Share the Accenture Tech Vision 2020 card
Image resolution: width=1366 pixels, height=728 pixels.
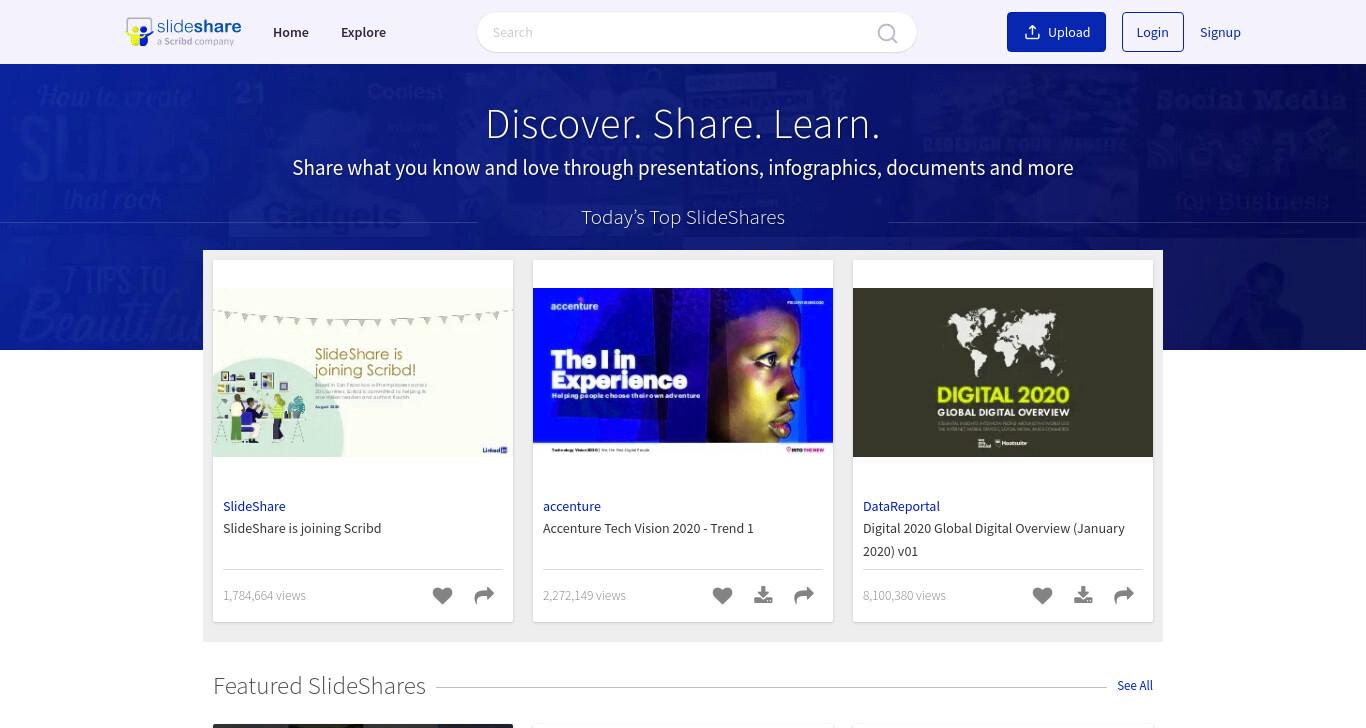[804, 596]
